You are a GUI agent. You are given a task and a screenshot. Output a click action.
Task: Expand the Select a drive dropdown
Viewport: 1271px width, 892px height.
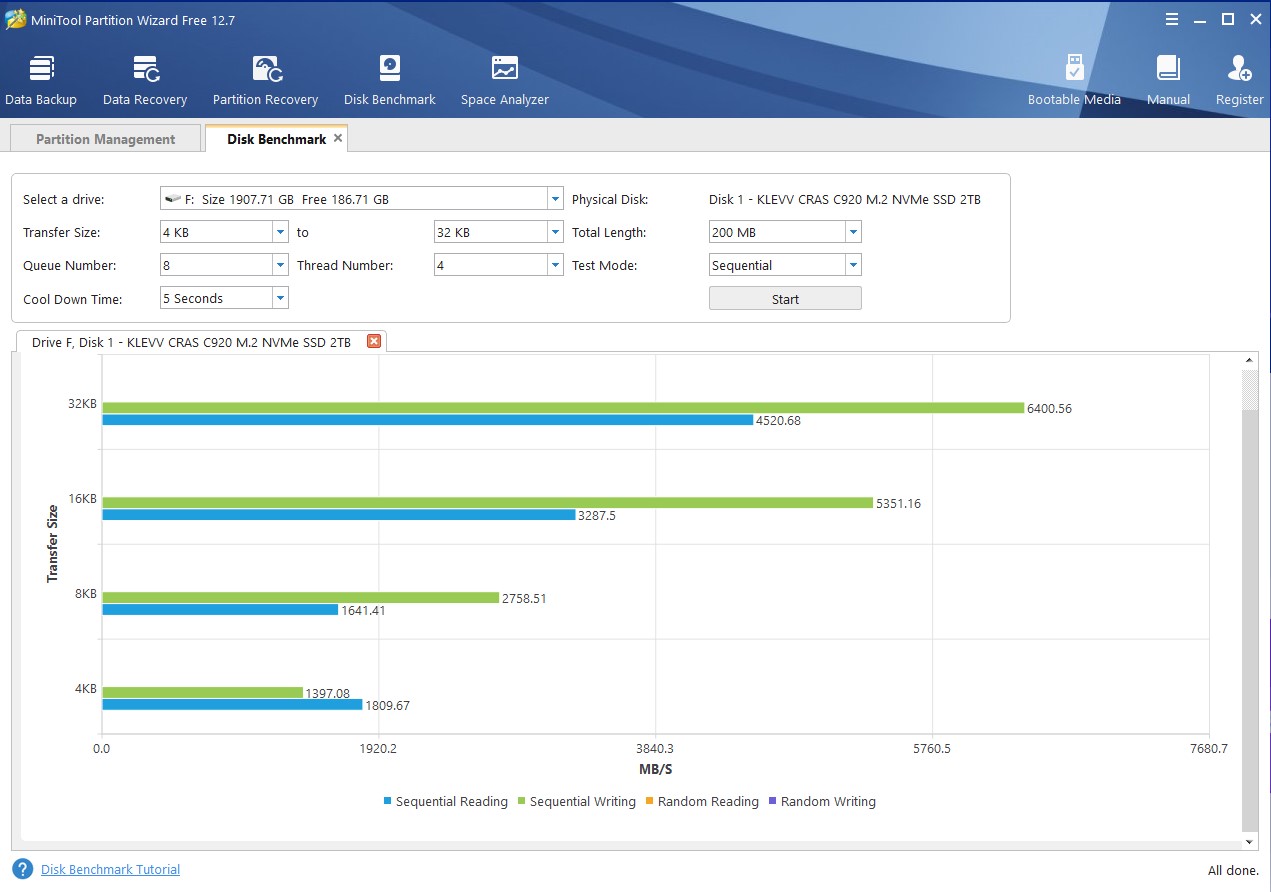click(x=555, y=199)
